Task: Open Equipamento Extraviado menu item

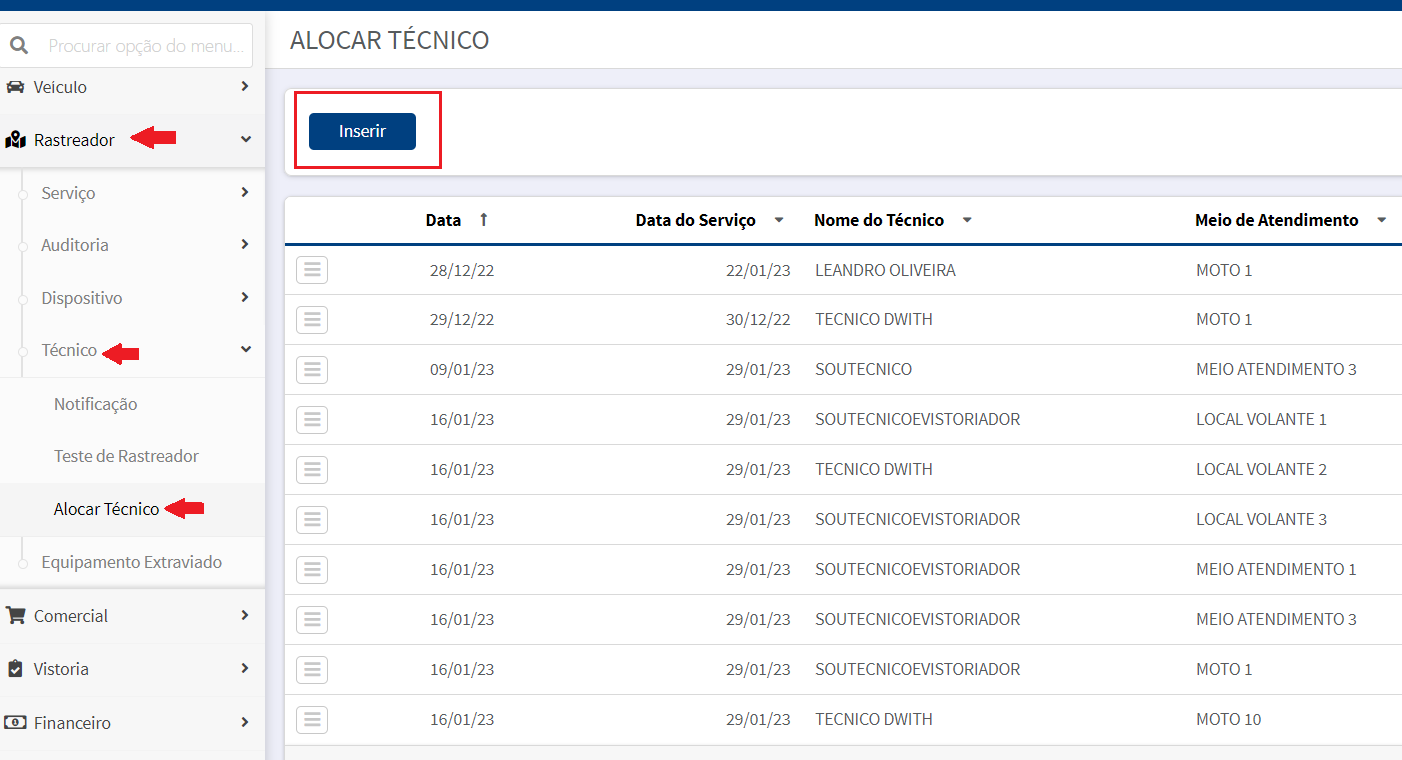Action: [131, 562]
